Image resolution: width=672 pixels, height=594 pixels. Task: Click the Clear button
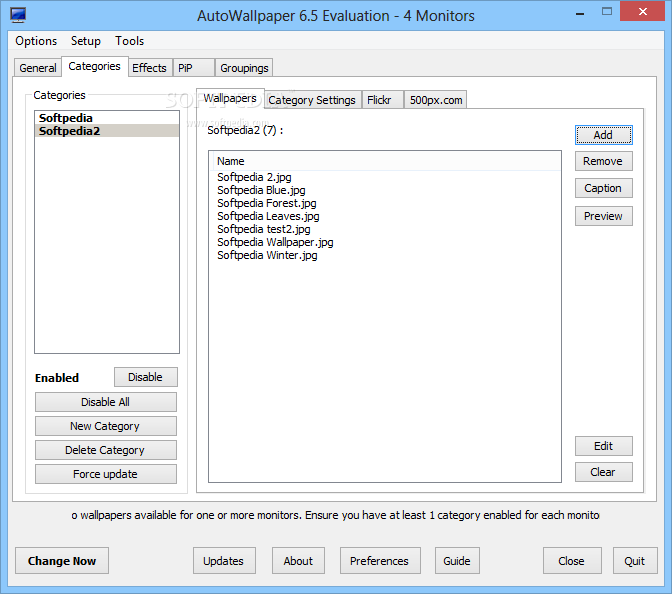click(x=603, y=472)
